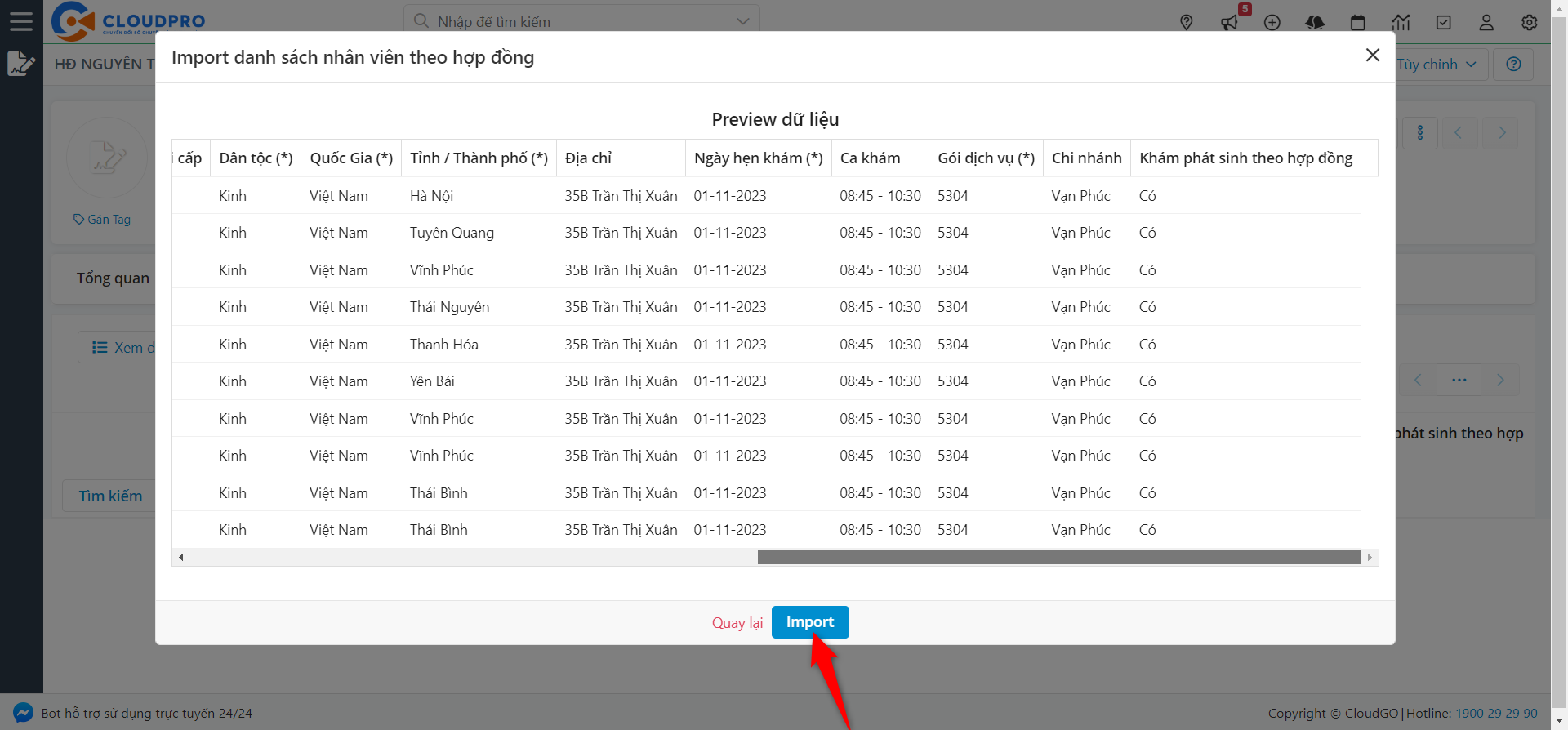Click the search input field
The height and width of the screenshot is (730, 1568).
(x=583, y=21)
